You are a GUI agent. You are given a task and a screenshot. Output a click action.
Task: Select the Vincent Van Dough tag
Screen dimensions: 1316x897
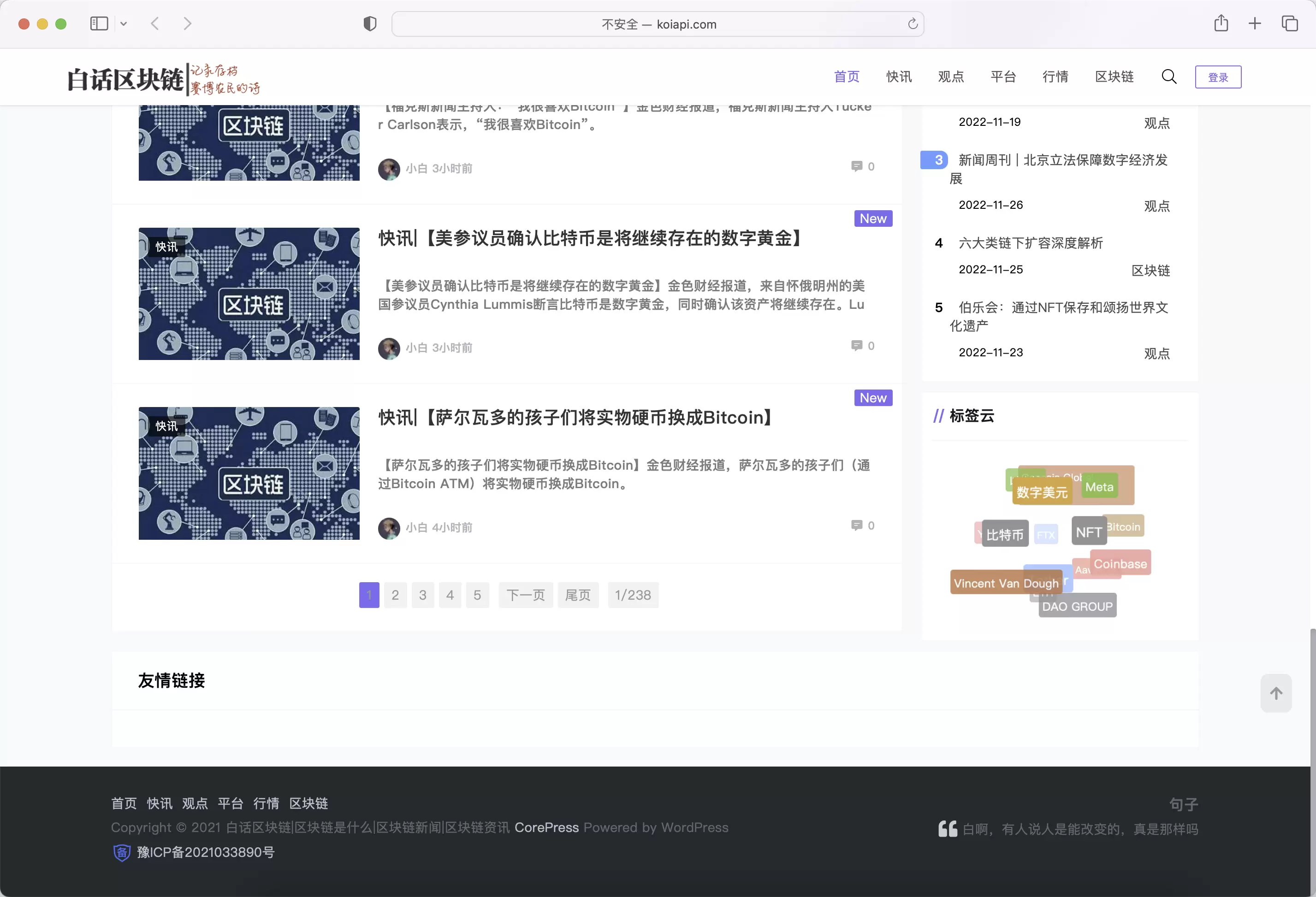1006,583
